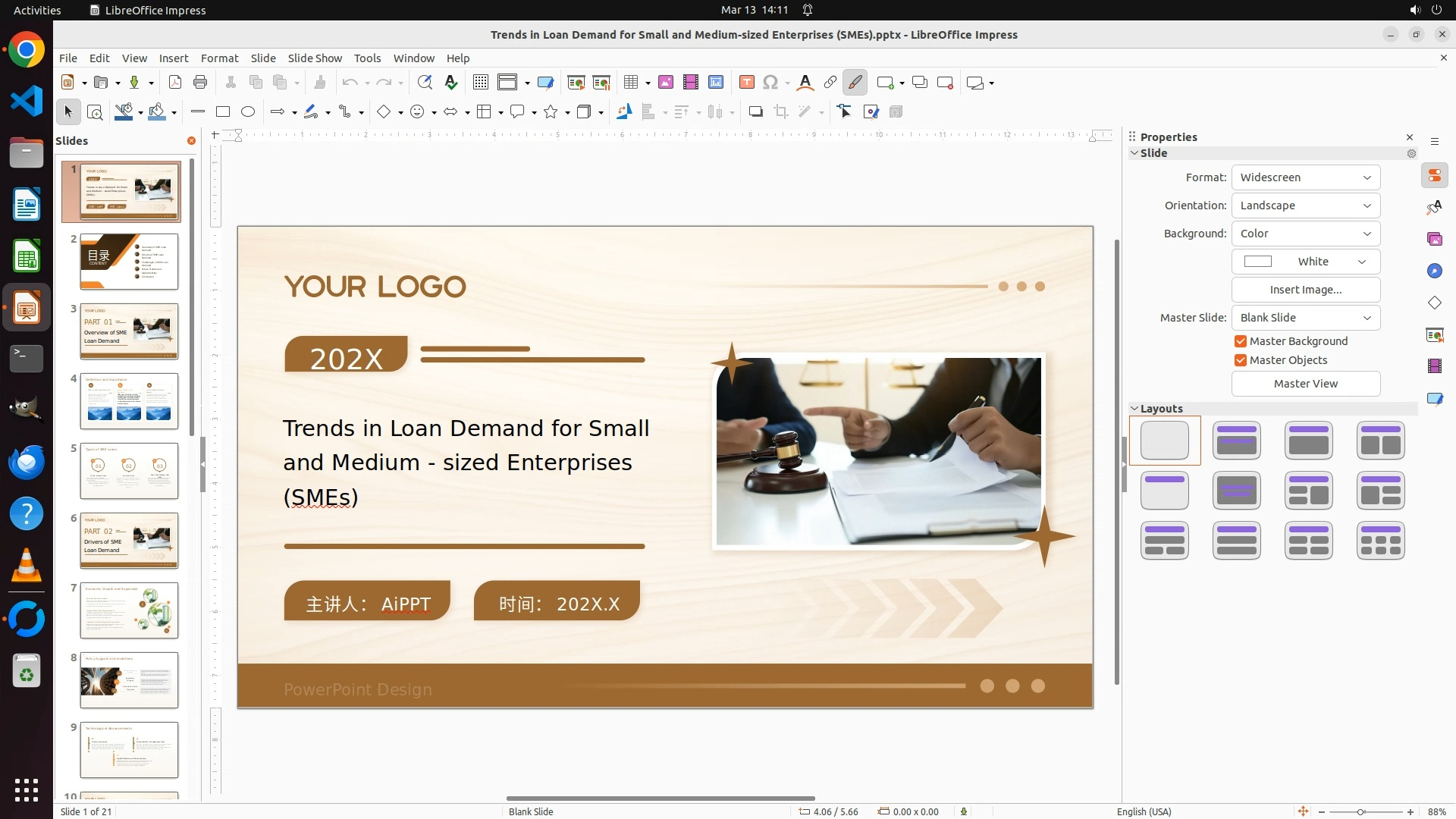Open the Slide Show menu
Image resolution: width=1456 pixels, height=819 pixels.
[315, 58]
